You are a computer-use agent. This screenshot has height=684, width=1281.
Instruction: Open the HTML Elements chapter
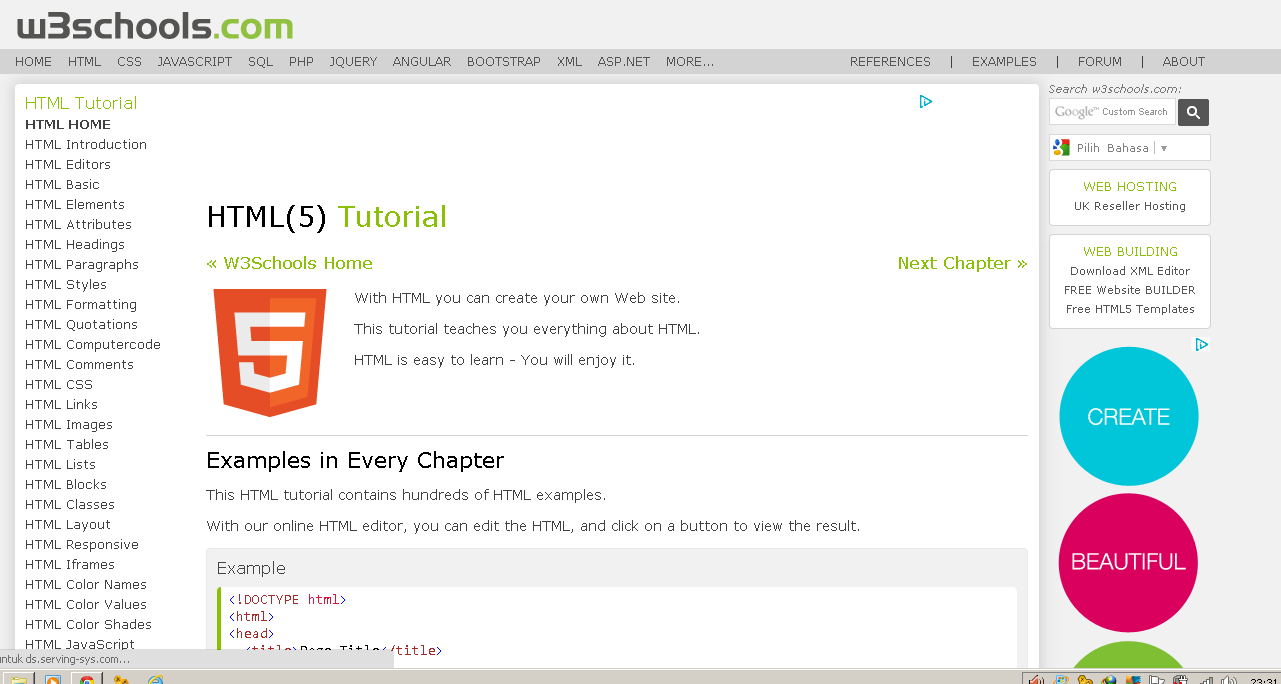click(x=75, y=205)
